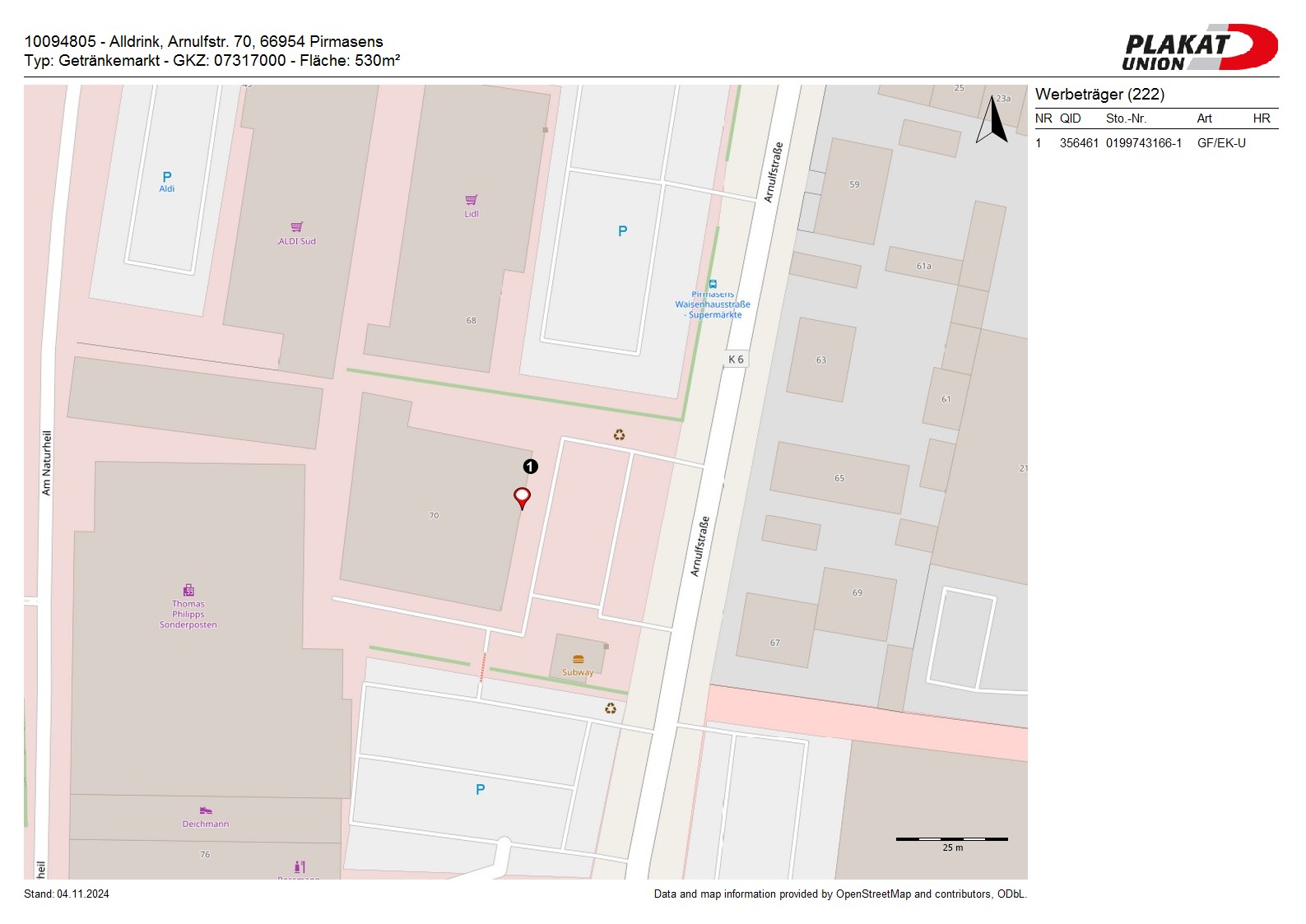Click the recycling icon beside Subway
The height and width of the screenshot is (924, 1306).
(x=611, y=708)
